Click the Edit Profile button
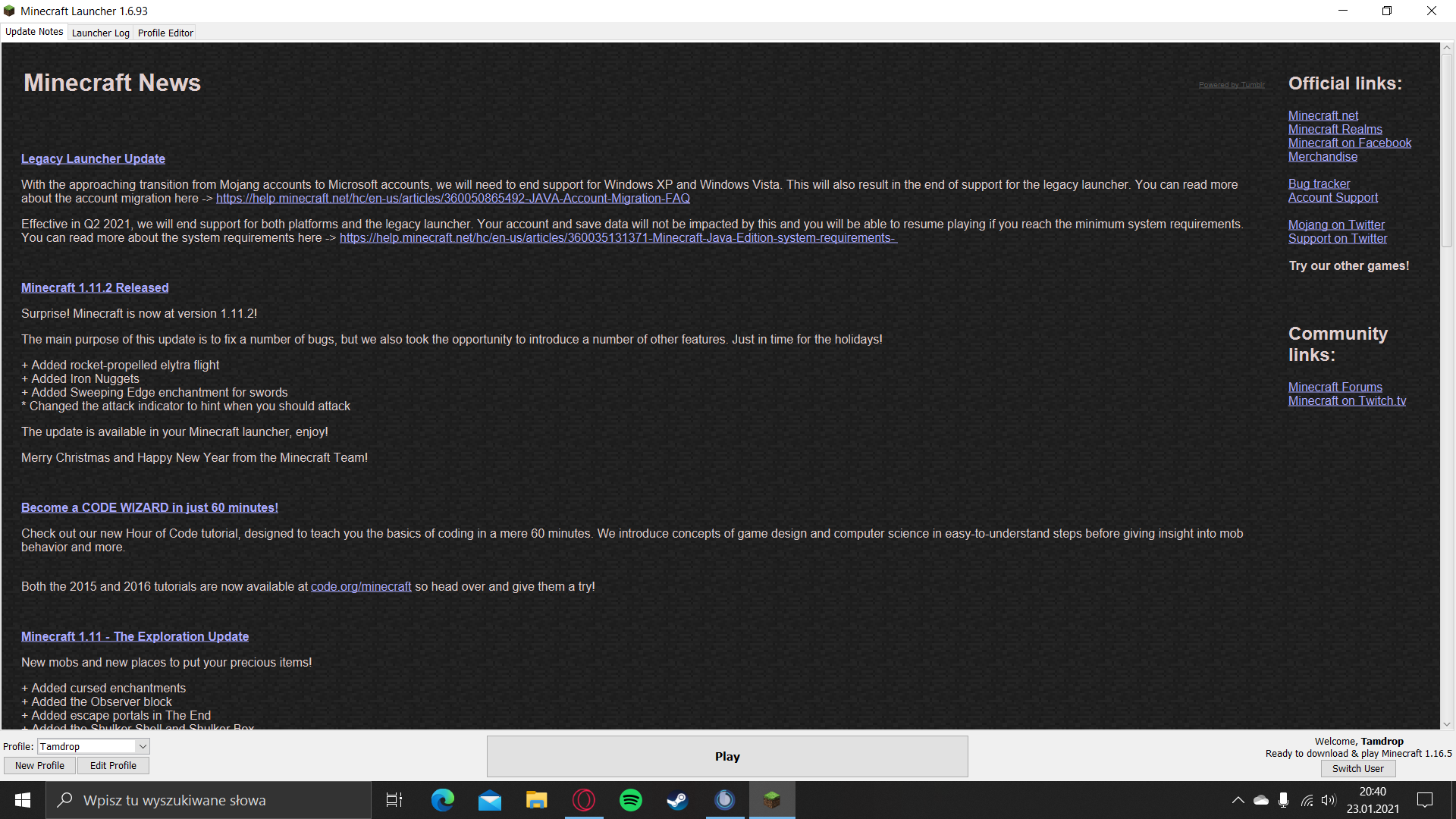 (113, 765)
